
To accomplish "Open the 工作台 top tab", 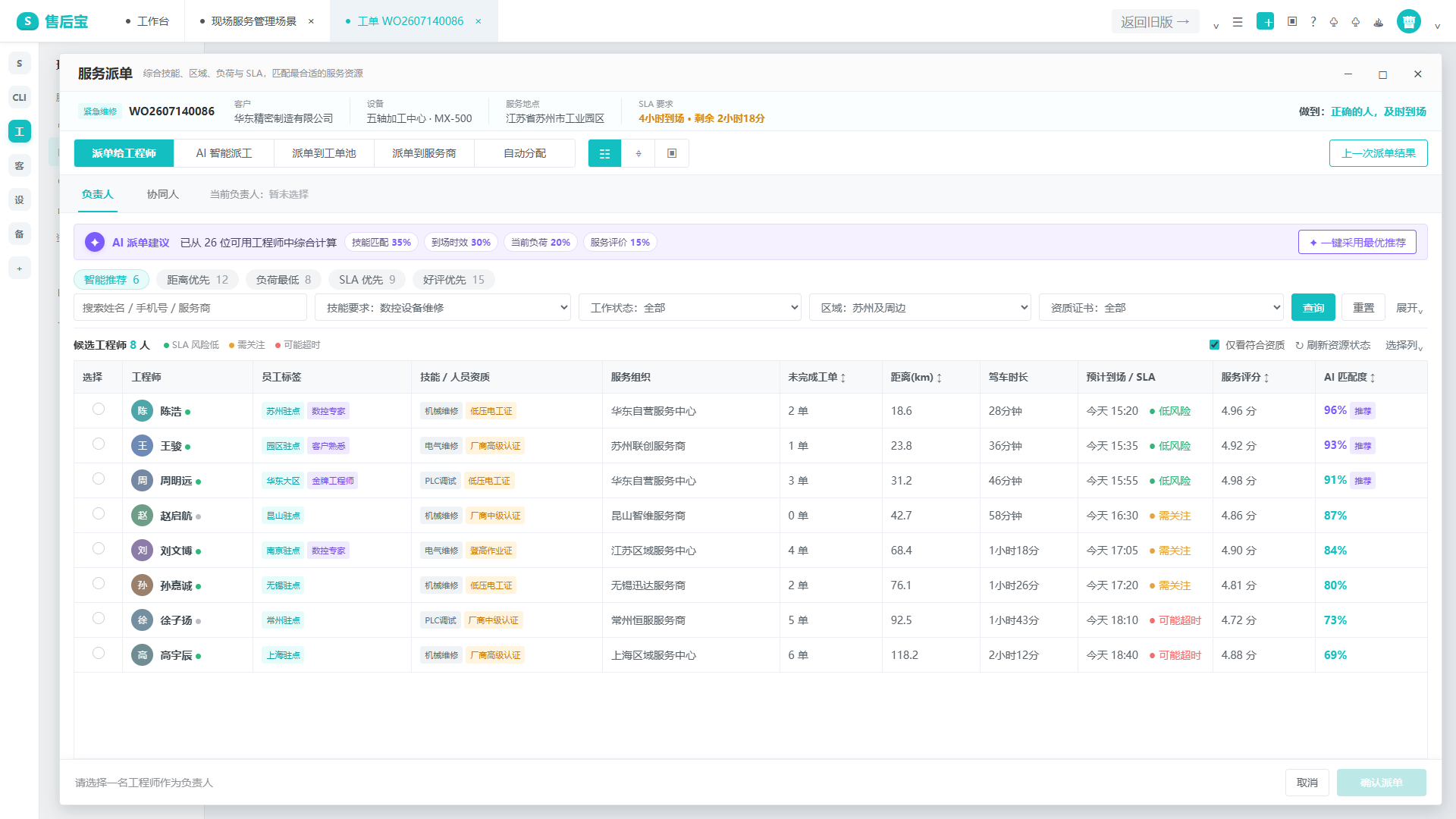I will click(x=147, y=21).
